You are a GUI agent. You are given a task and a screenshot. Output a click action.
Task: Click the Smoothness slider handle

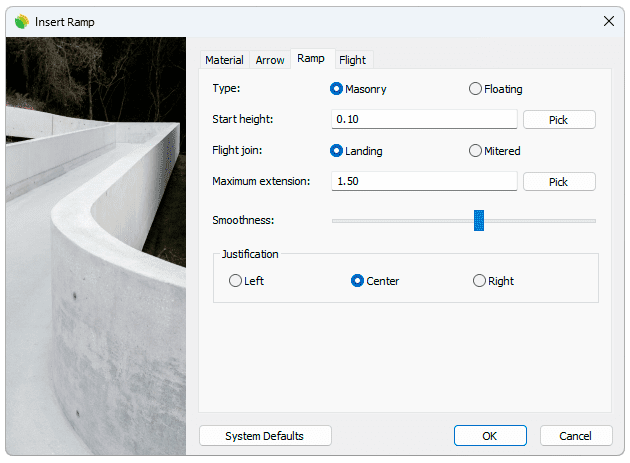[479, 220]
